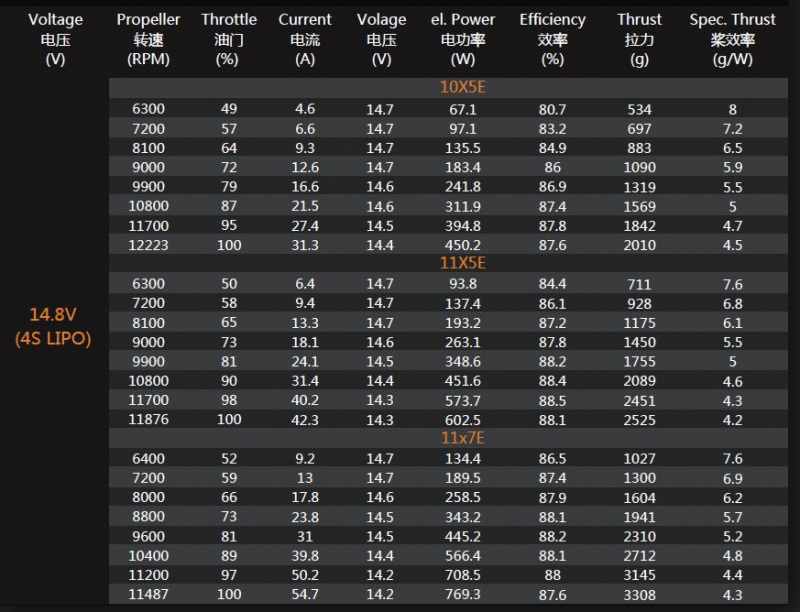Select thrust value 534
This screenshot has height=612, width=800.
click(x=639, y=109)
